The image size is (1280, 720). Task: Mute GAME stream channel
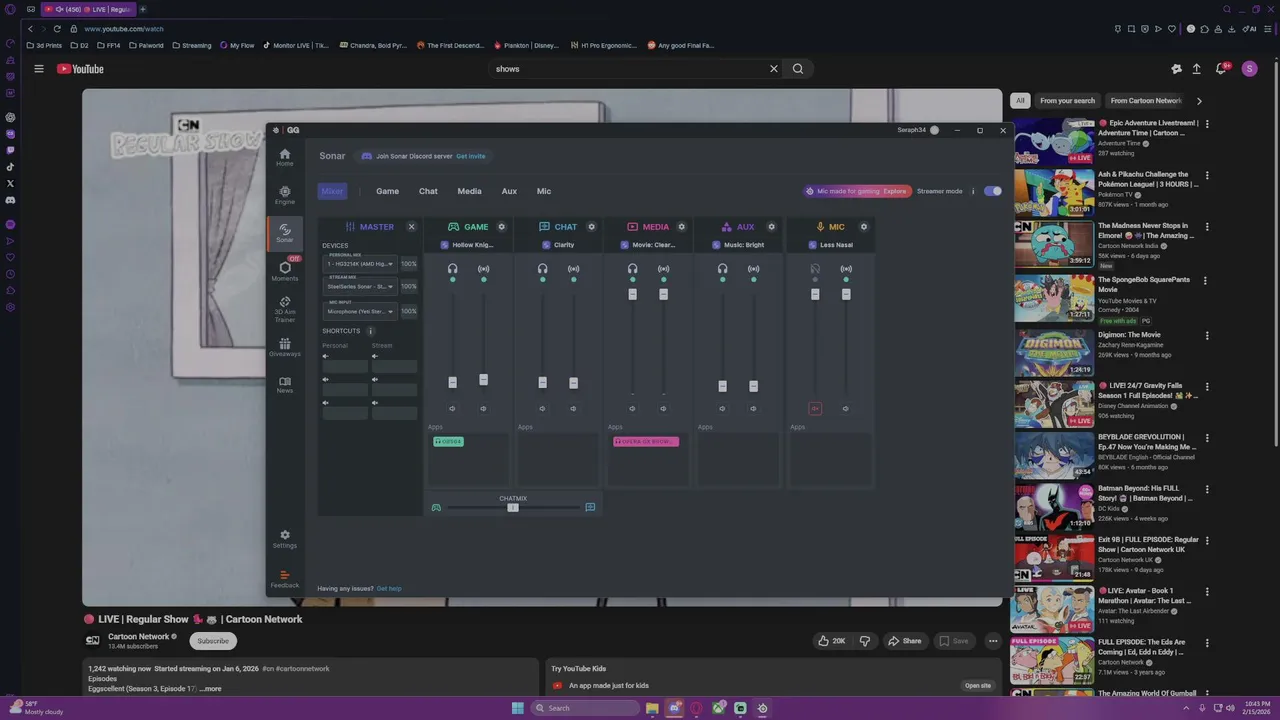[483, 409]
